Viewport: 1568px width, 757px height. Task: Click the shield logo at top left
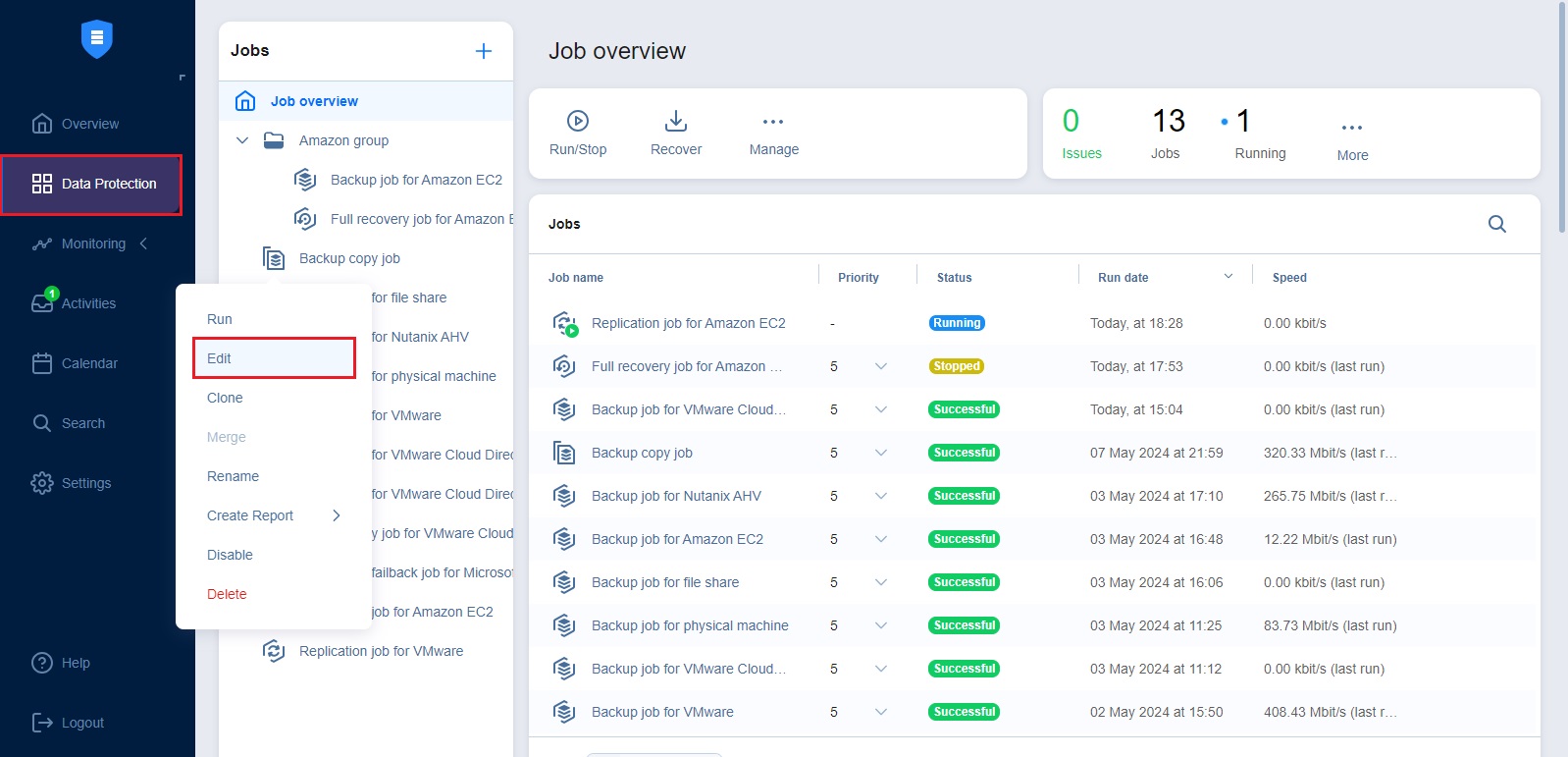96,39
